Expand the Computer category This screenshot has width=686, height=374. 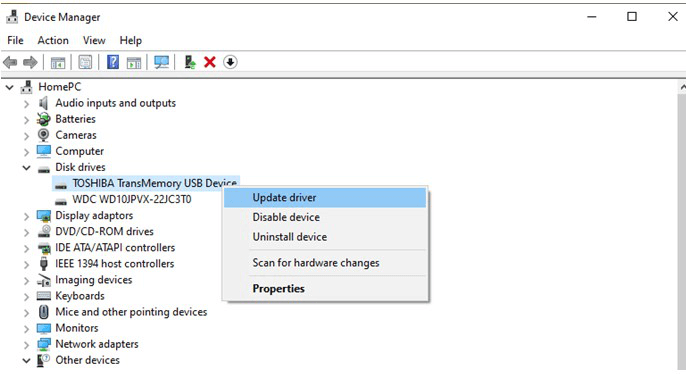tap(26, 152)
